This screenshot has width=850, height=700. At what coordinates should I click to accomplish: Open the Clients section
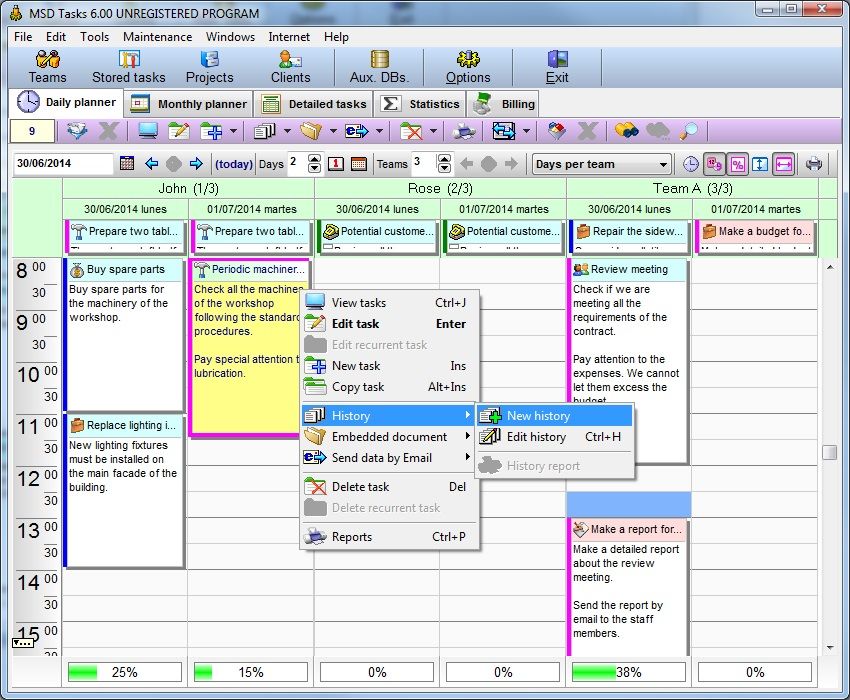tap(291, 67)
